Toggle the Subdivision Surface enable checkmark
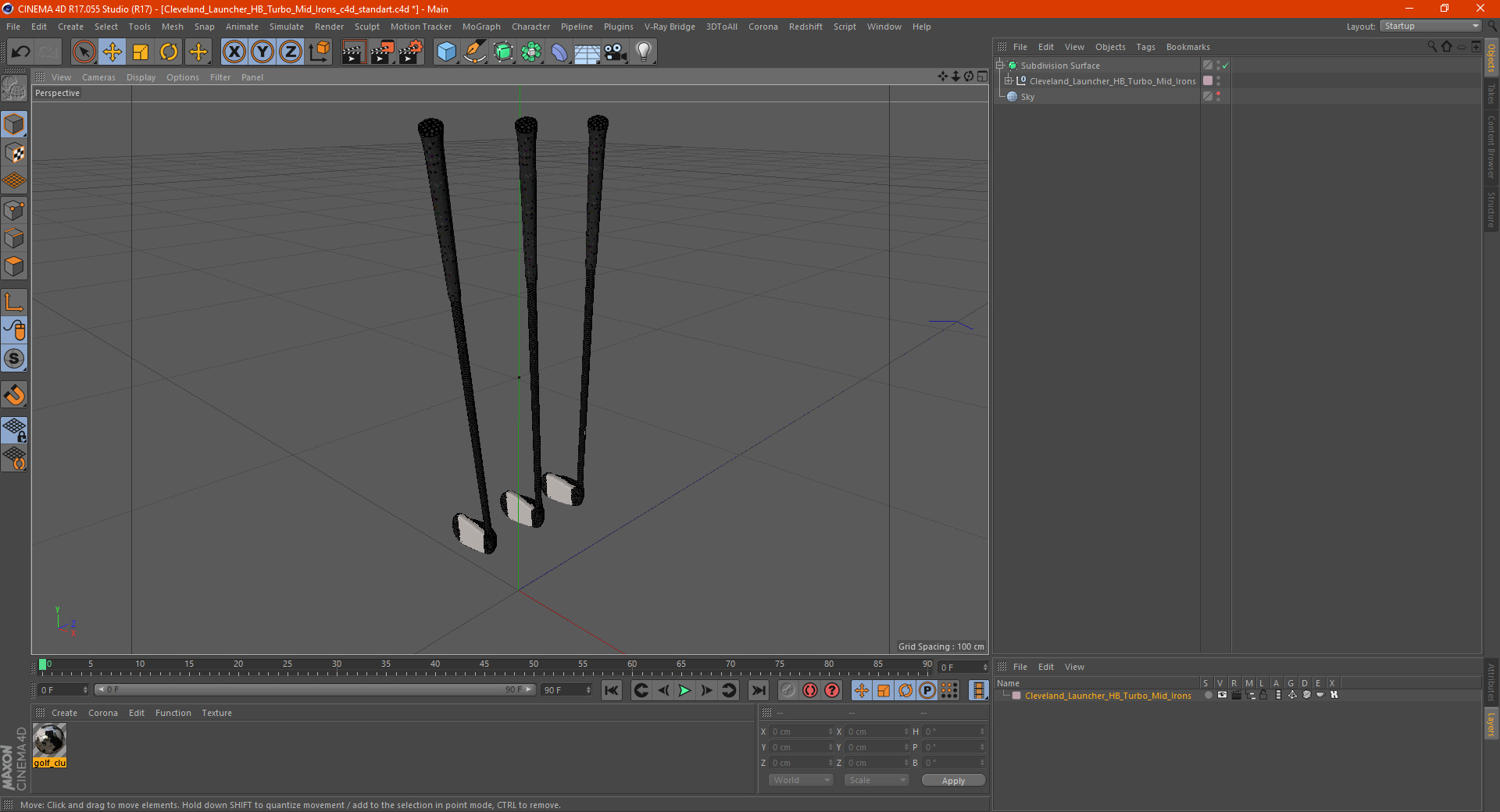The height and width of the screenshot is (812, 1500). coord(1226,66)
